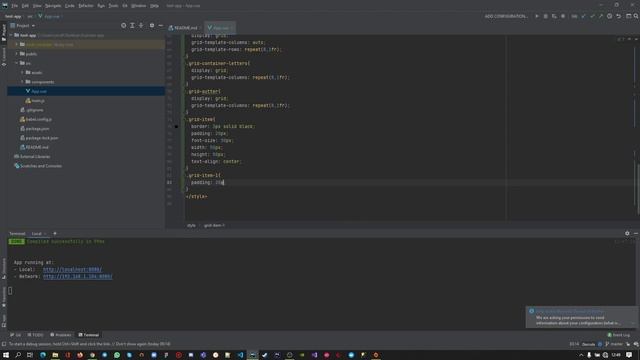Select the Terminal tool window tab

(89, 335)
